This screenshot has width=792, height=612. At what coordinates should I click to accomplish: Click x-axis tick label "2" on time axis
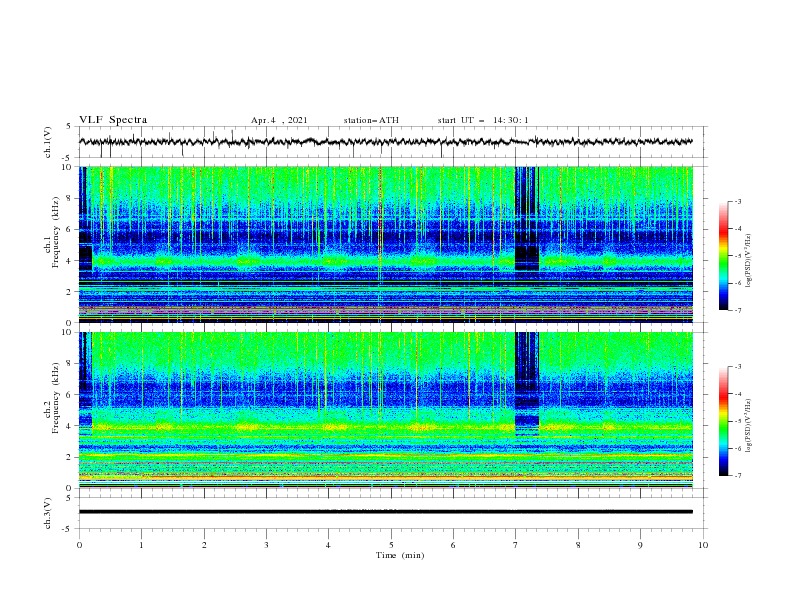(x=204, y=545)
